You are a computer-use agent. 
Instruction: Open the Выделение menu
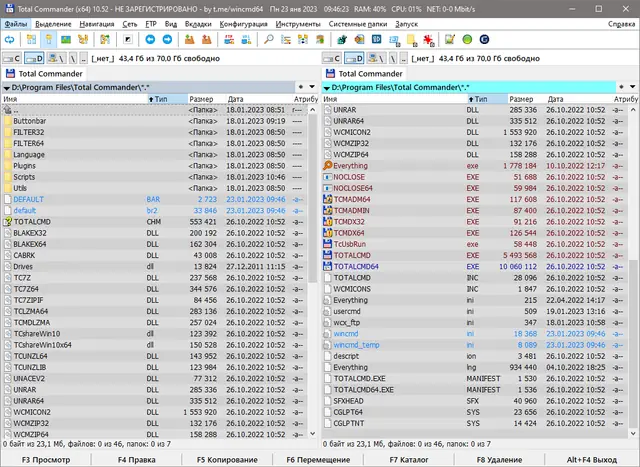tap(53, 24)
